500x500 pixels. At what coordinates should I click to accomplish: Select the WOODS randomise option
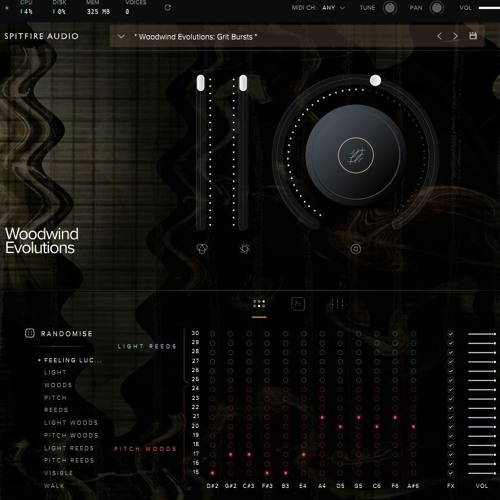(58, 385)
